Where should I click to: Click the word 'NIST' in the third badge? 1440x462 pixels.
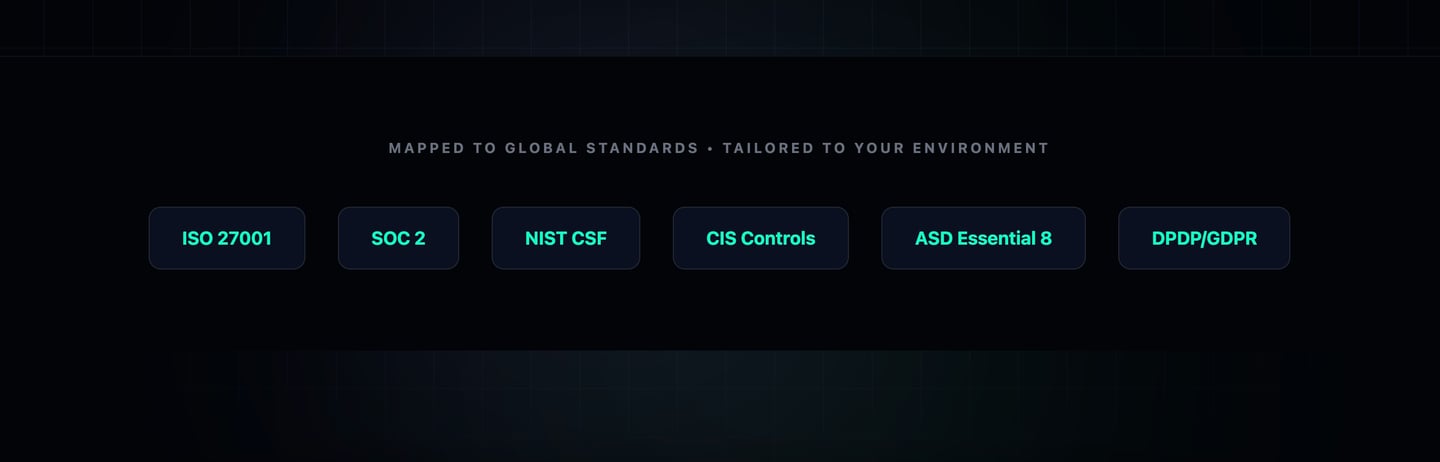(546, 239)
